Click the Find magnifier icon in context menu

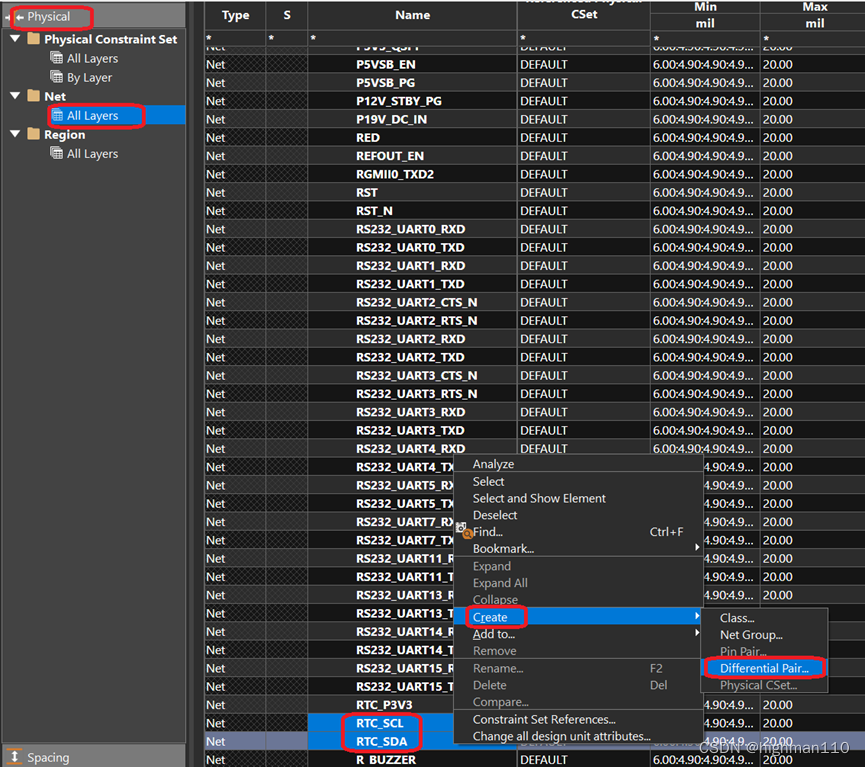pyautogui.click(x=465, y=531)
